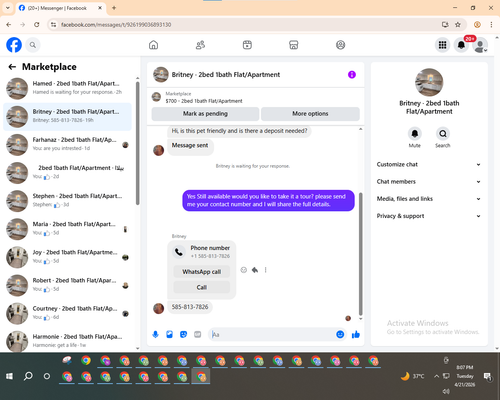Search within the conversation
500x400 pixels.
click(443, 134)
